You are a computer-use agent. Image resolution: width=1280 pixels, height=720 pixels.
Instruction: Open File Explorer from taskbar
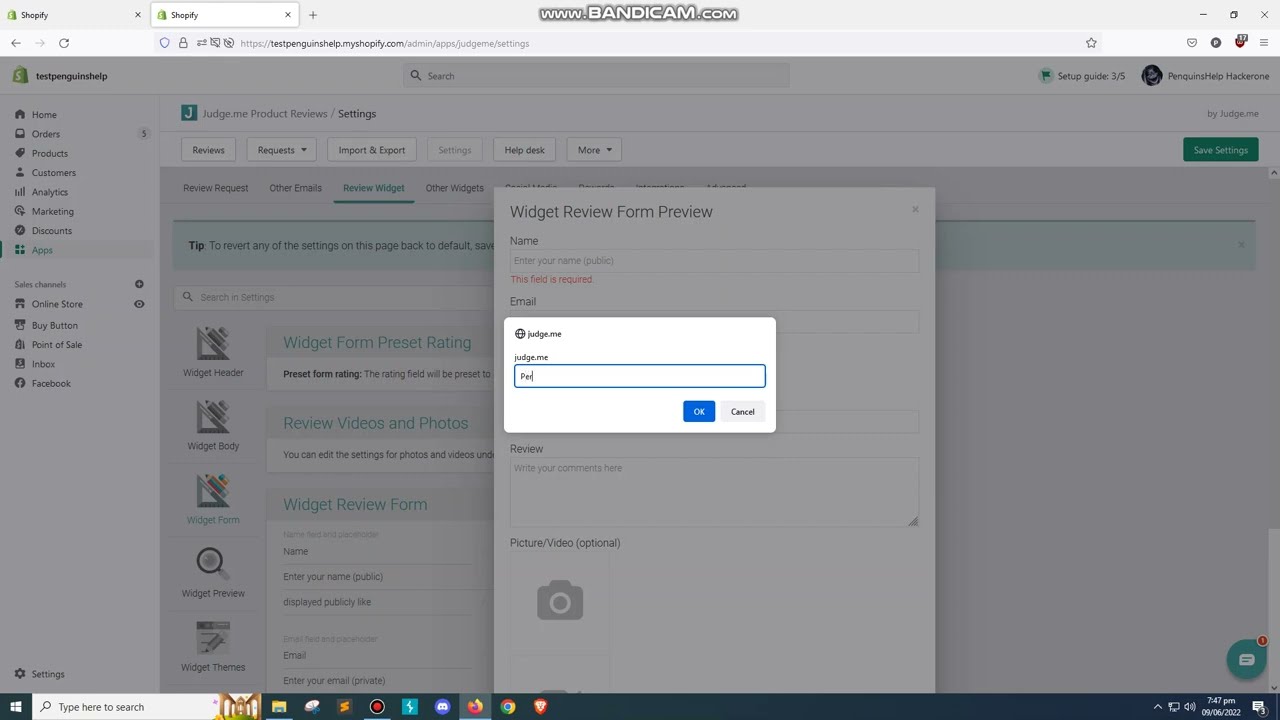(279, 707)
